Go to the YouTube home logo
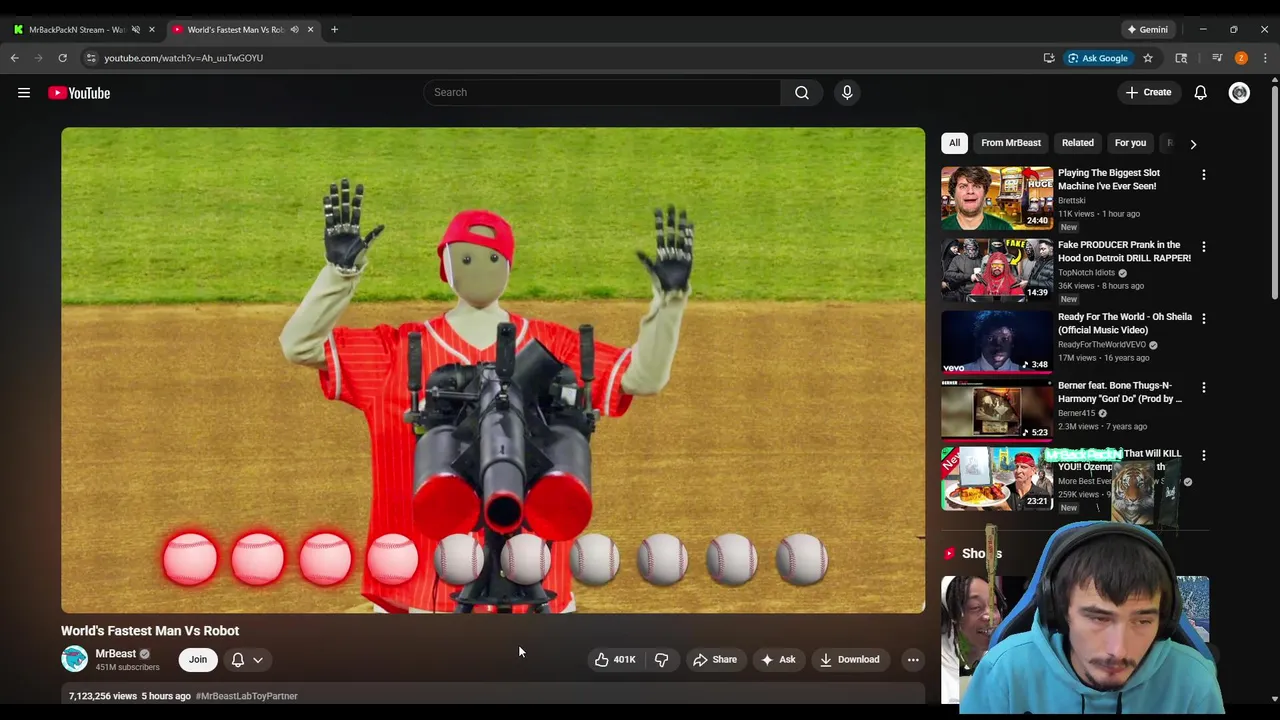The height and width of the screenshot is (720, 1280). 79,93
